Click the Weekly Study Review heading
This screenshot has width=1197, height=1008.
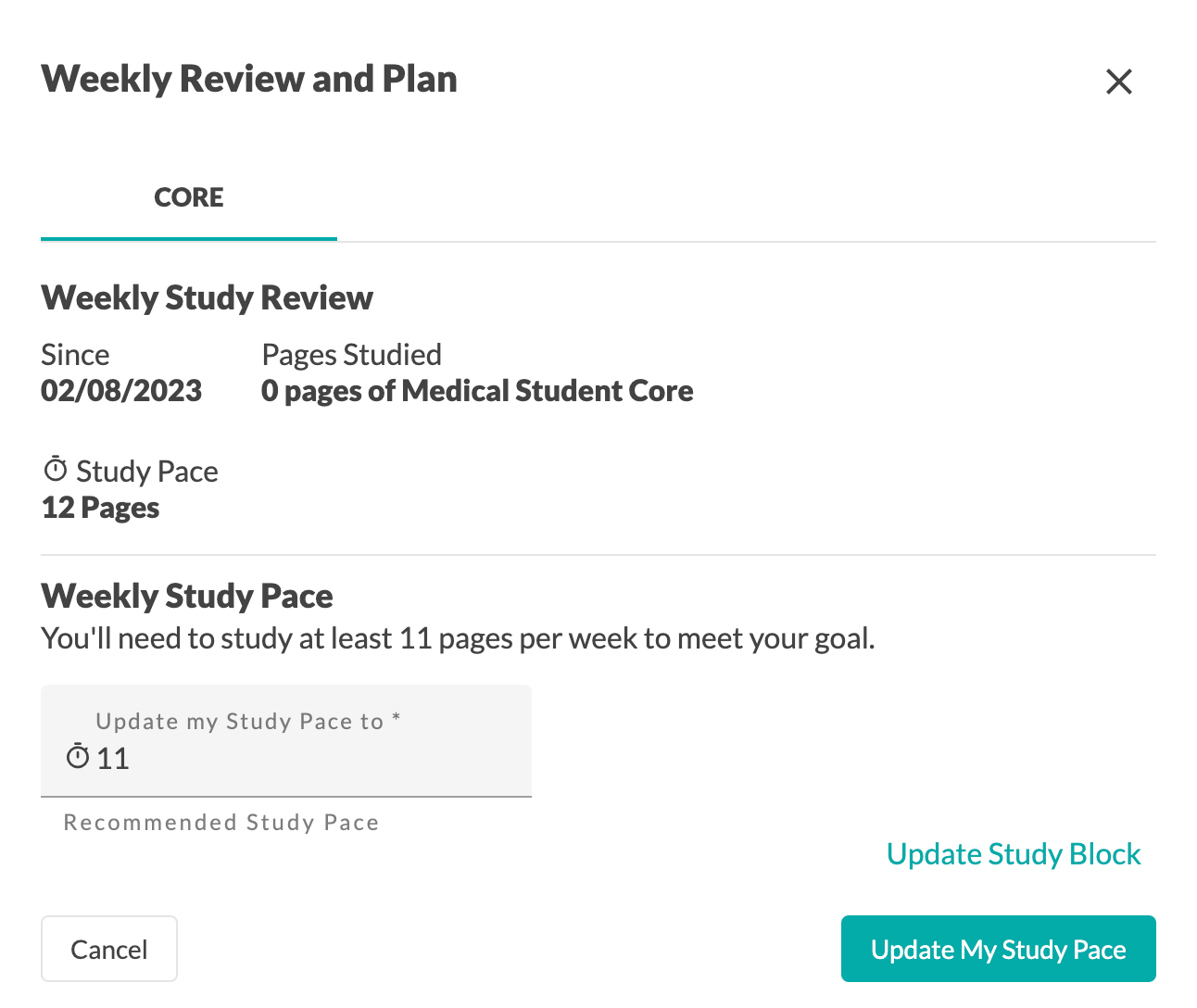click(207, 297)
